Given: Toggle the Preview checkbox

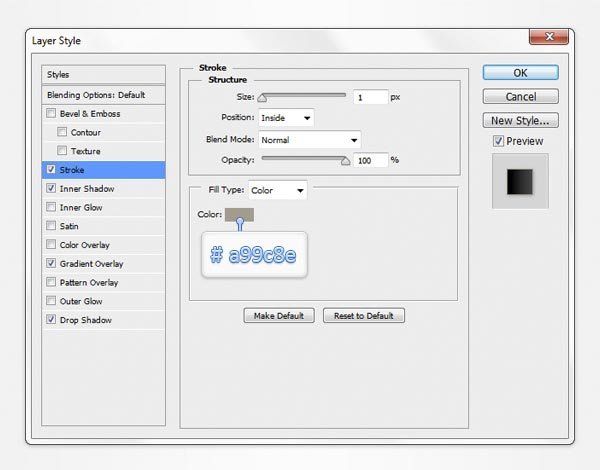Looking at the screenshot, I should click(498, 141).
